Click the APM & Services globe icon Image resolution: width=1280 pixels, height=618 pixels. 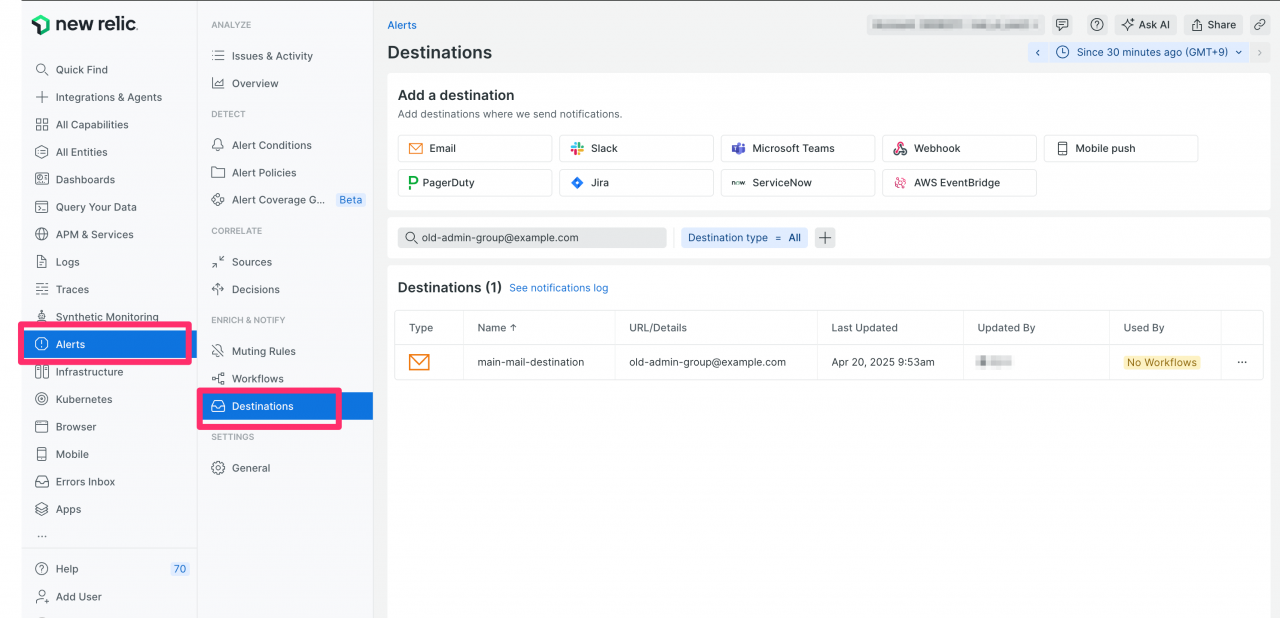[42, 235]
